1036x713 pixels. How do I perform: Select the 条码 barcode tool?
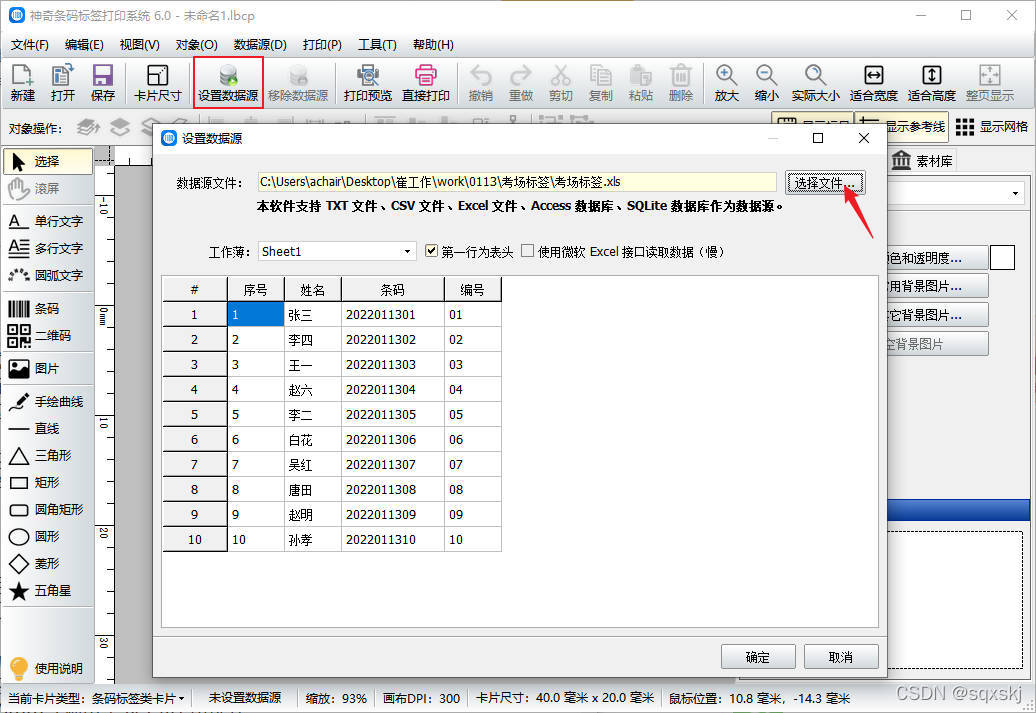tap(48, 309)
